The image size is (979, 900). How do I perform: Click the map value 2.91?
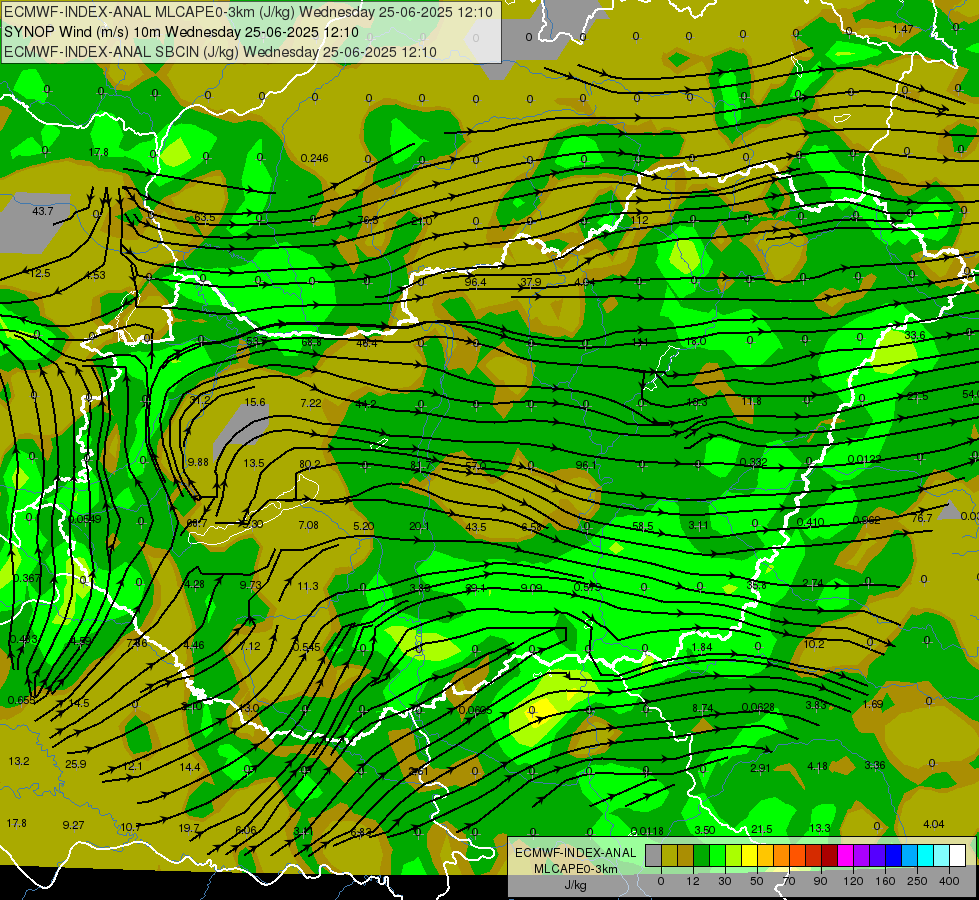tap(760, 768)
